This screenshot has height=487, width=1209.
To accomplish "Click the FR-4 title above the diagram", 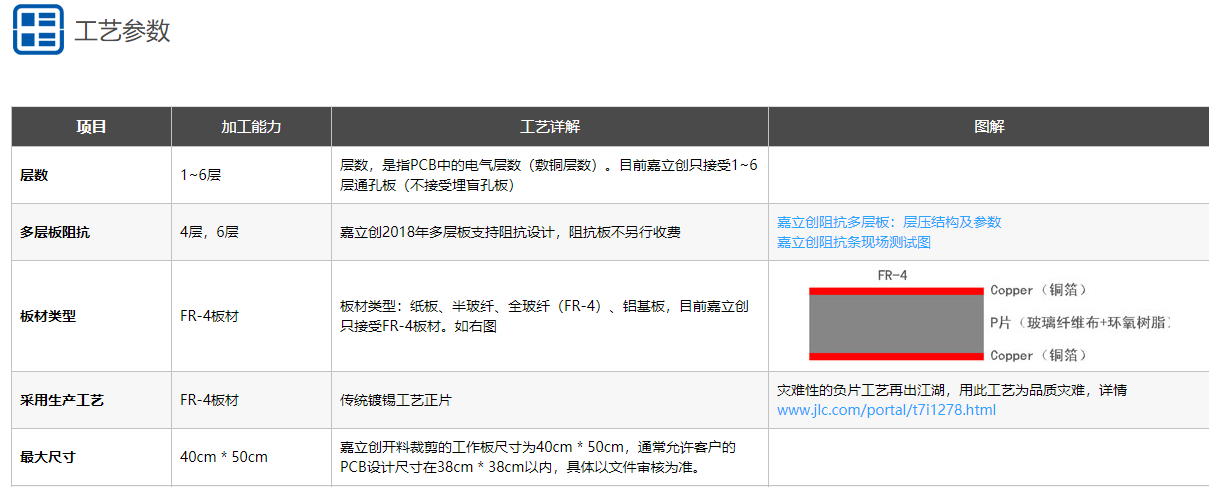I will point(893,274).
